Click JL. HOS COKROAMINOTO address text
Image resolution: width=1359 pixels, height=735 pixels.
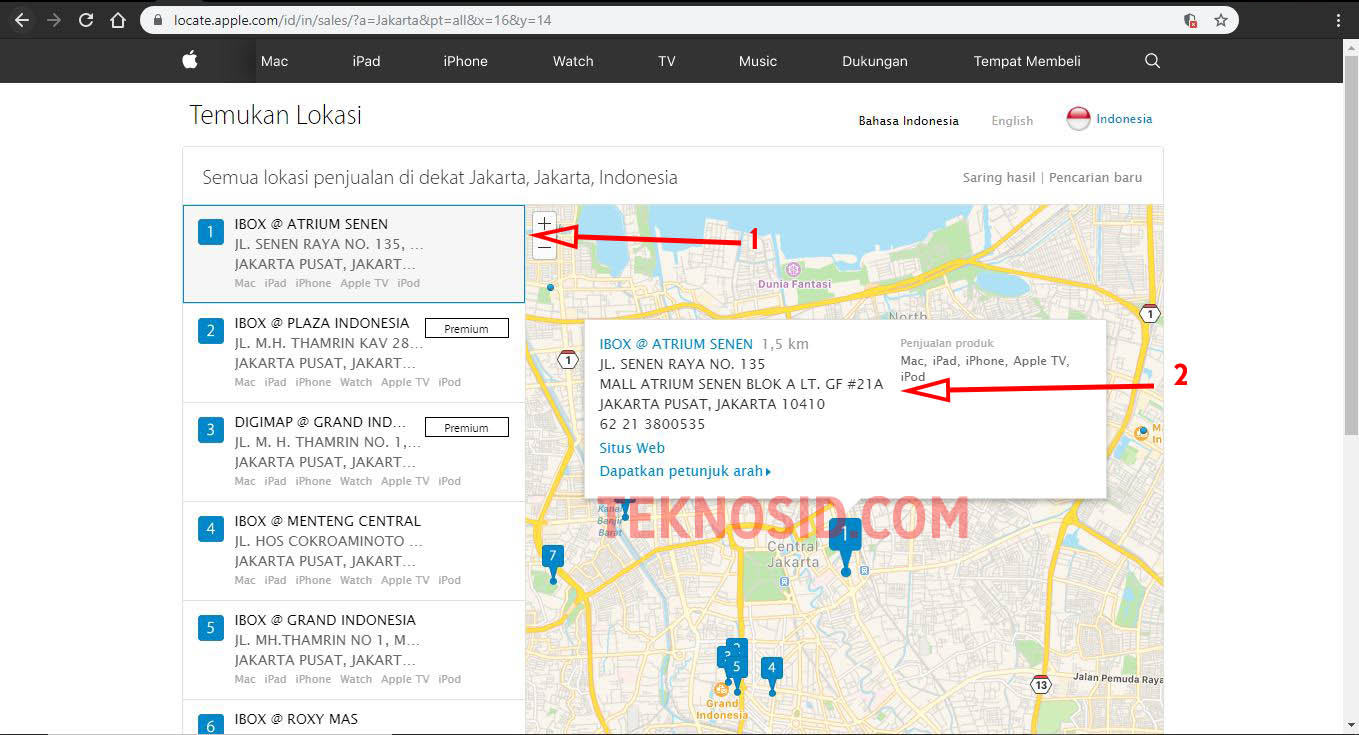[x=329, y=541]
